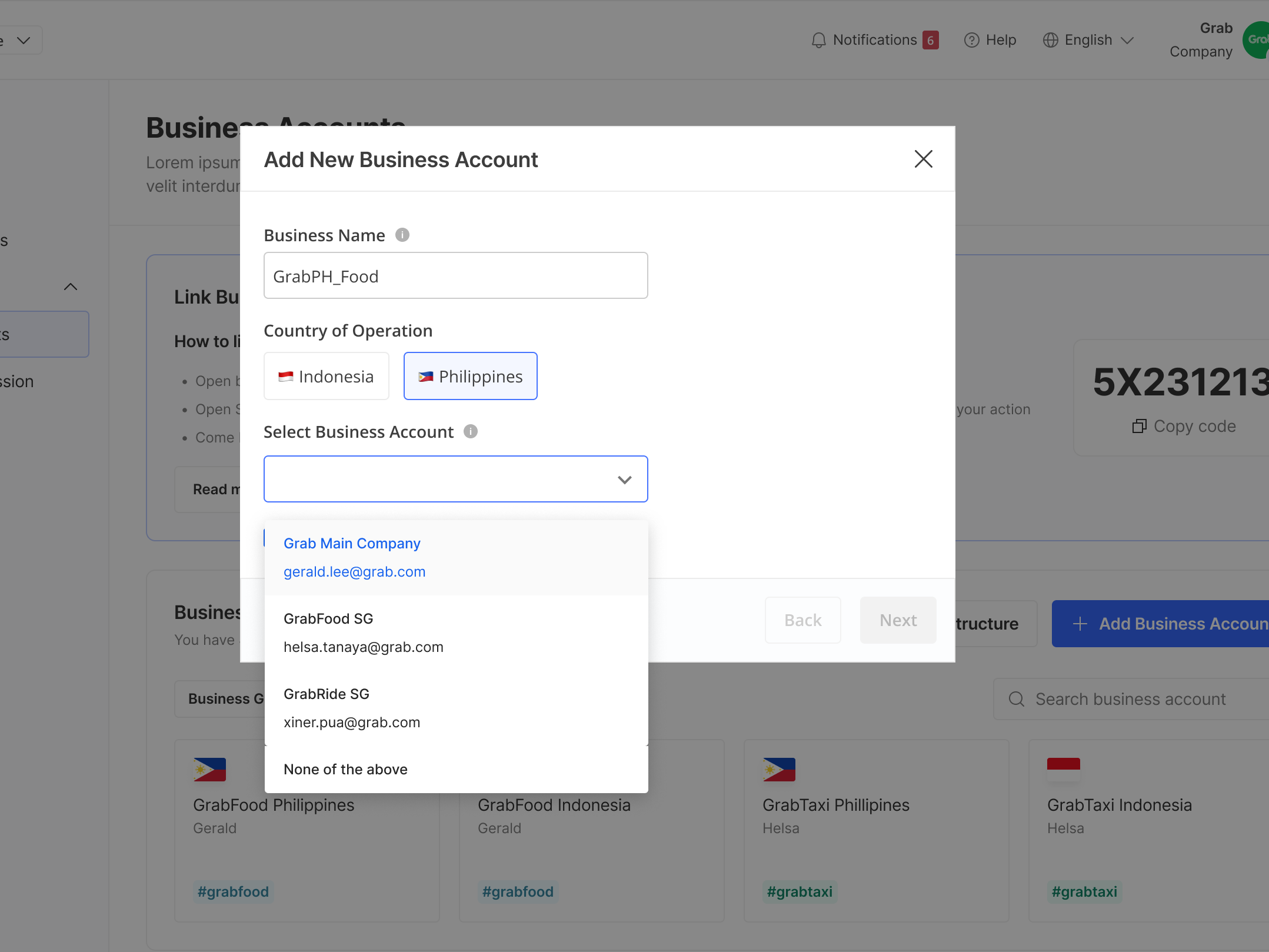This screenshot has width=1269, height=952.
Task: Click the Business Name info icon
Action: [402, 235]
